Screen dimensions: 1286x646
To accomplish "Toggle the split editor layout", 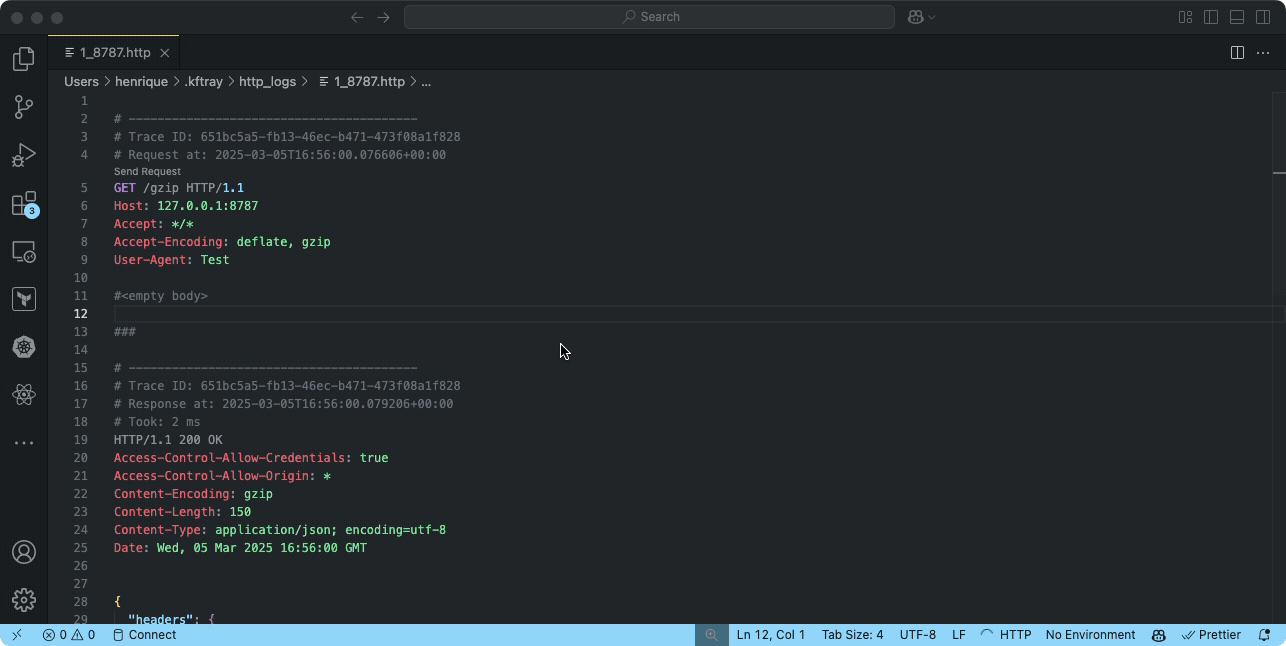I will coord(1237,52).
